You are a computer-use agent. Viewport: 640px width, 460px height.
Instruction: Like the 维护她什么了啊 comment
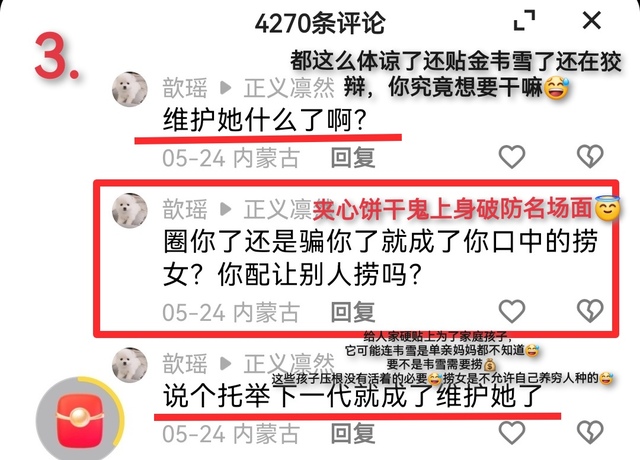tap(512, 157)
